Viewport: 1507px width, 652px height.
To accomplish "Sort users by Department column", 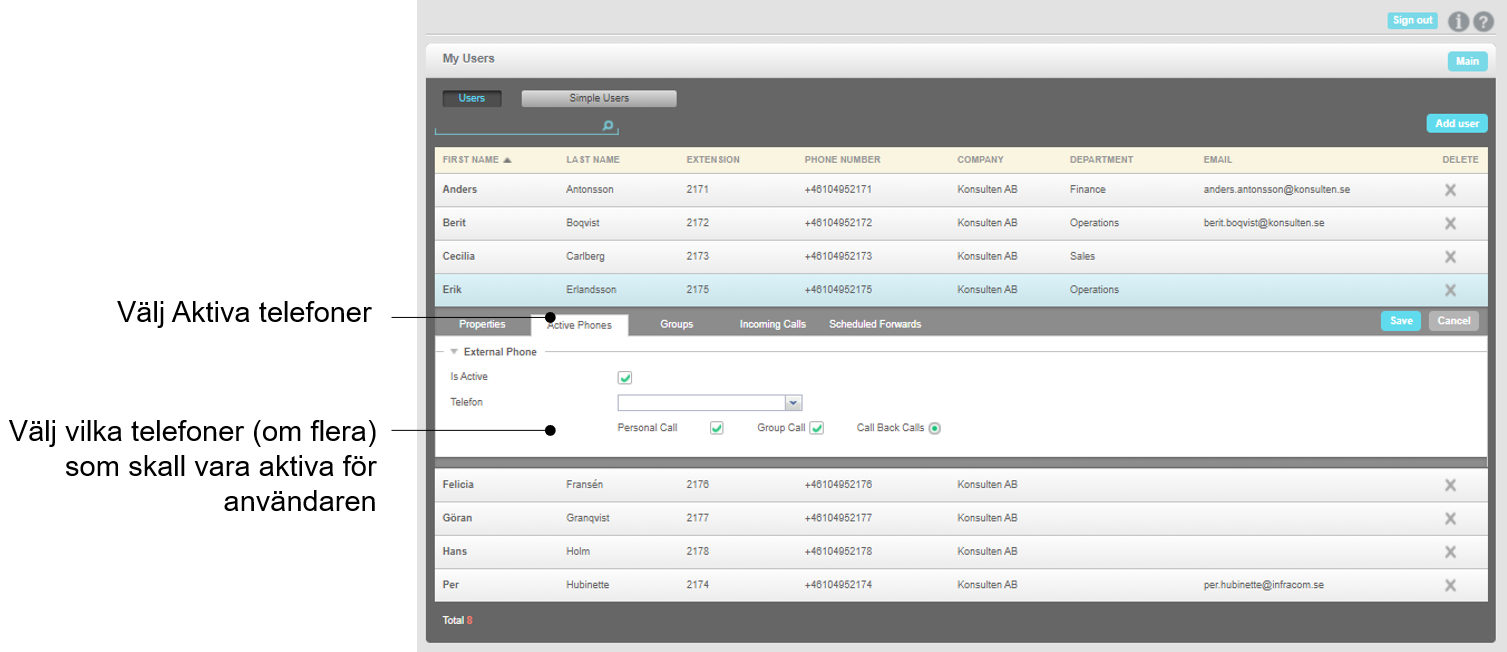I will [1102, 160].
